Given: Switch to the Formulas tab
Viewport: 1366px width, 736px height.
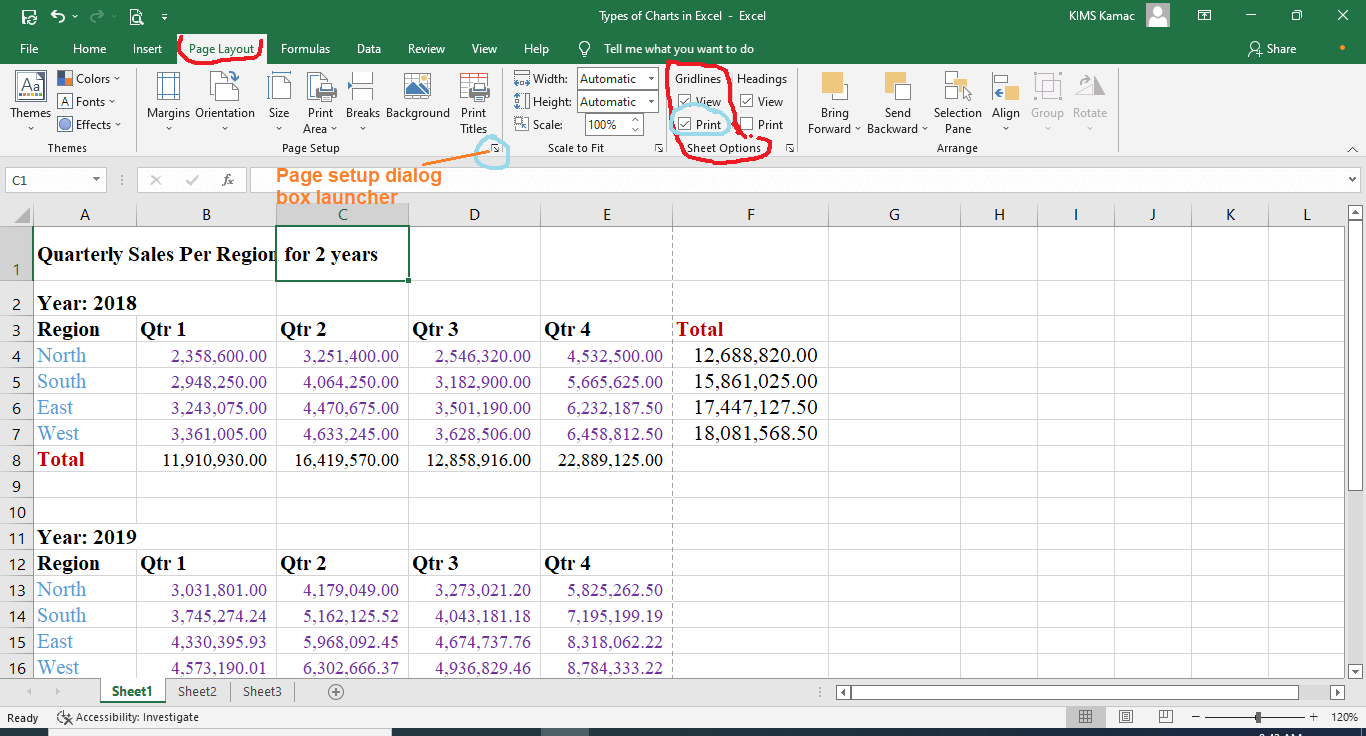Looking at the screenshot, I should [305, 48].
